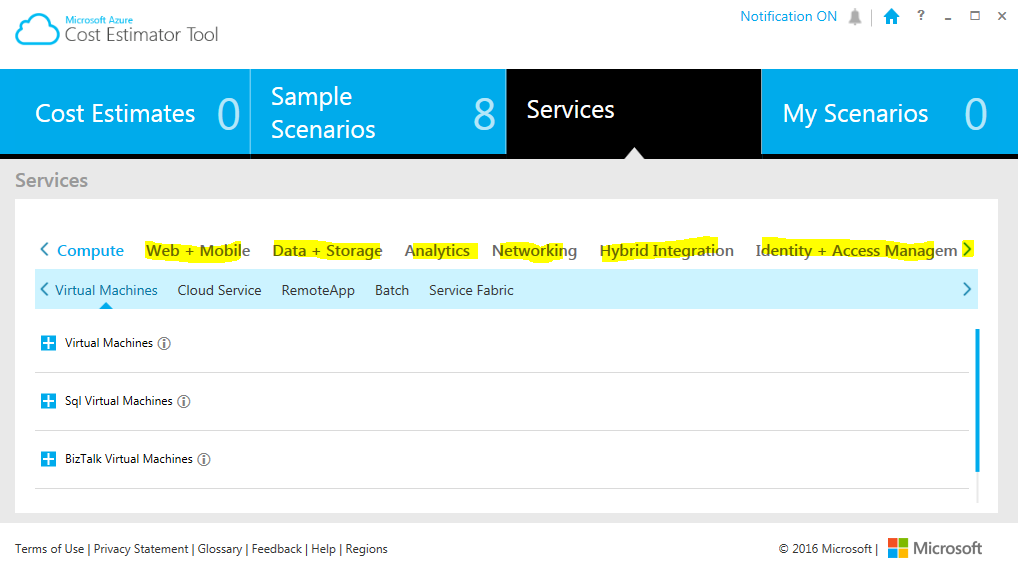
Task: Expand the BizTalk Virtual Machines plus row
Action: [x=48, y=459]
